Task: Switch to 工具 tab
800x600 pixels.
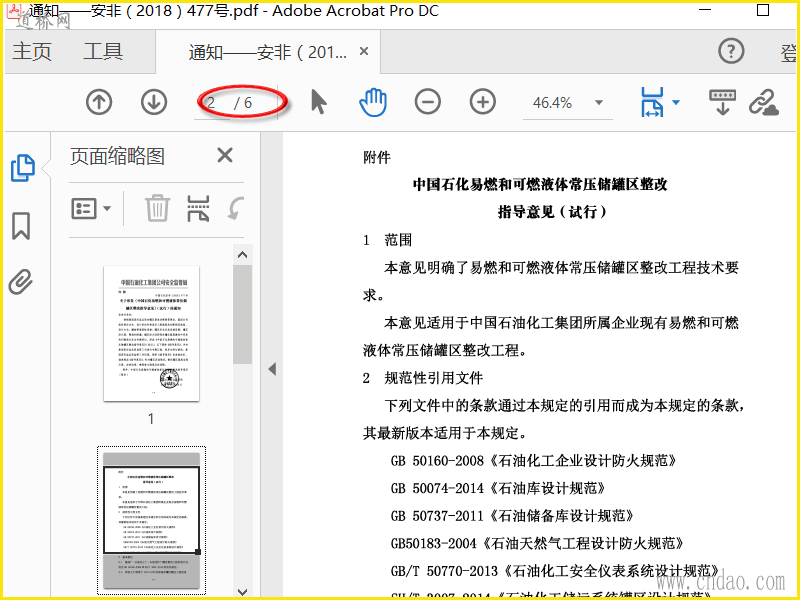Action: 103,51
